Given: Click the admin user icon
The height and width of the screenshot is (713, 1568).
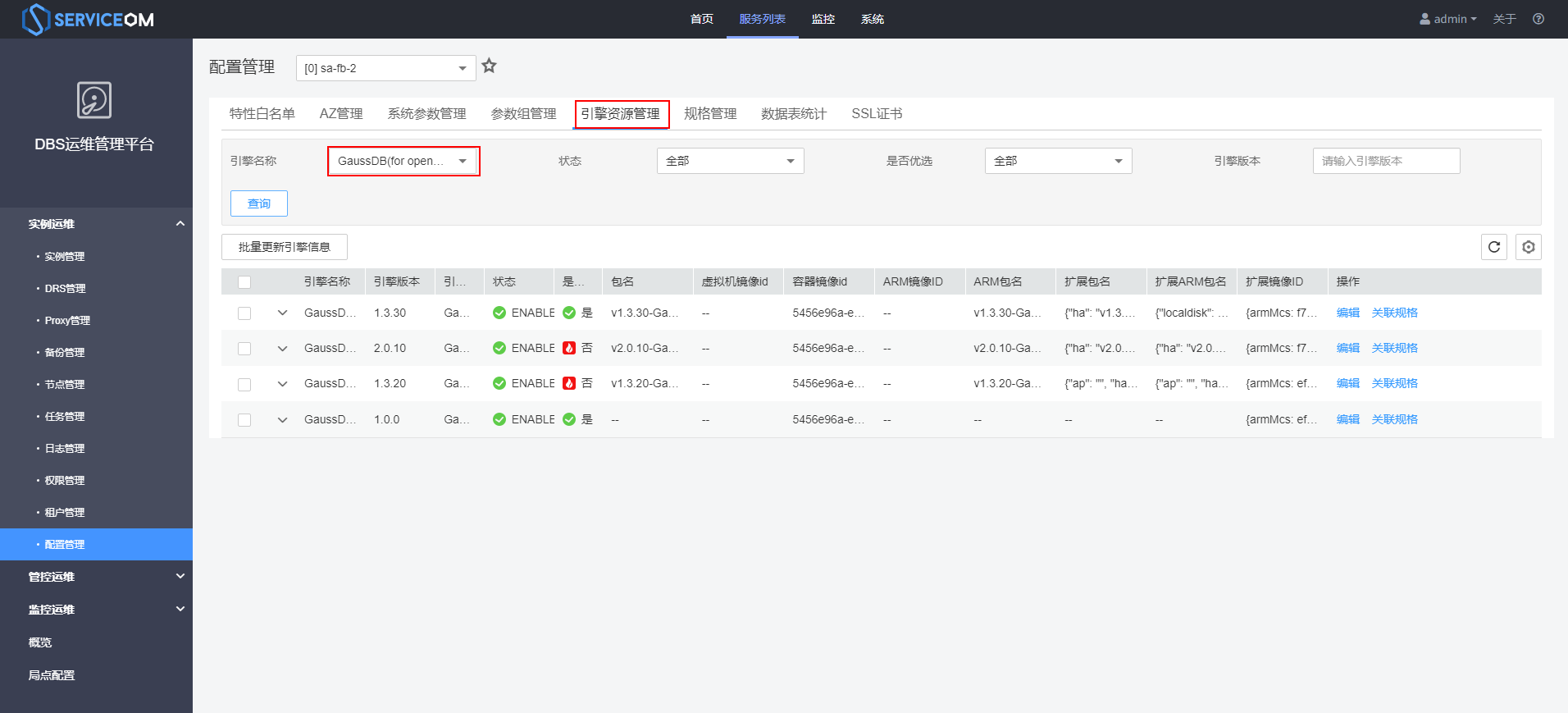Looking at the screenshot, I should [x=1425, y=19].
